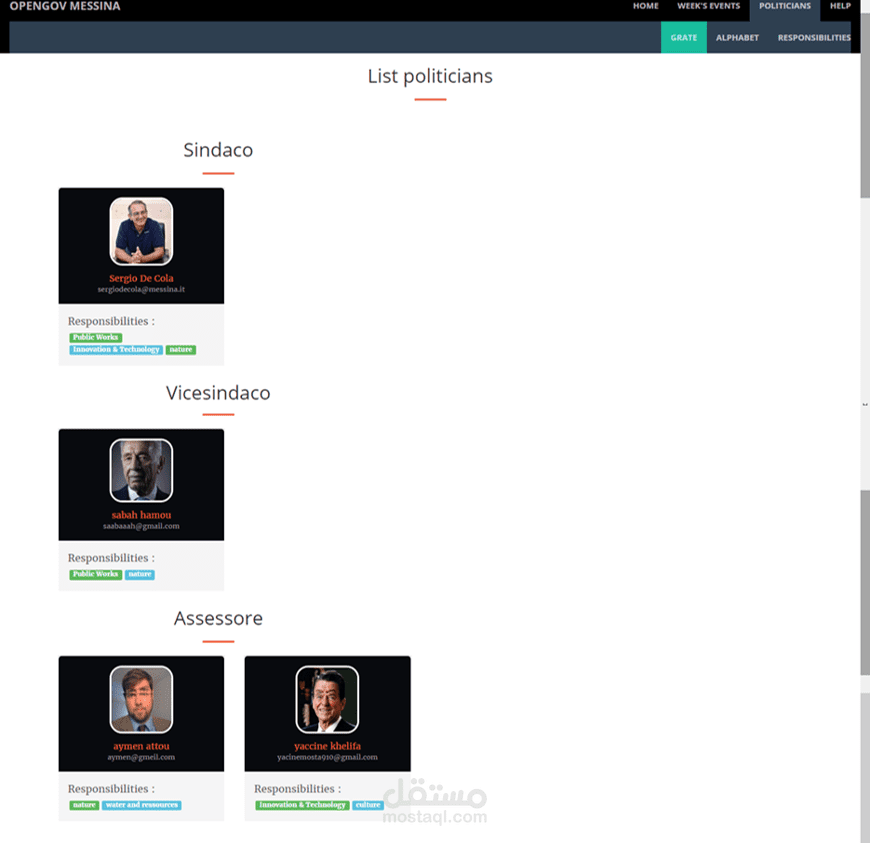Screen dimensions: 870x843
Task: Click the saabaaah@gmail.com email address
Action: (x=141, y=526)
